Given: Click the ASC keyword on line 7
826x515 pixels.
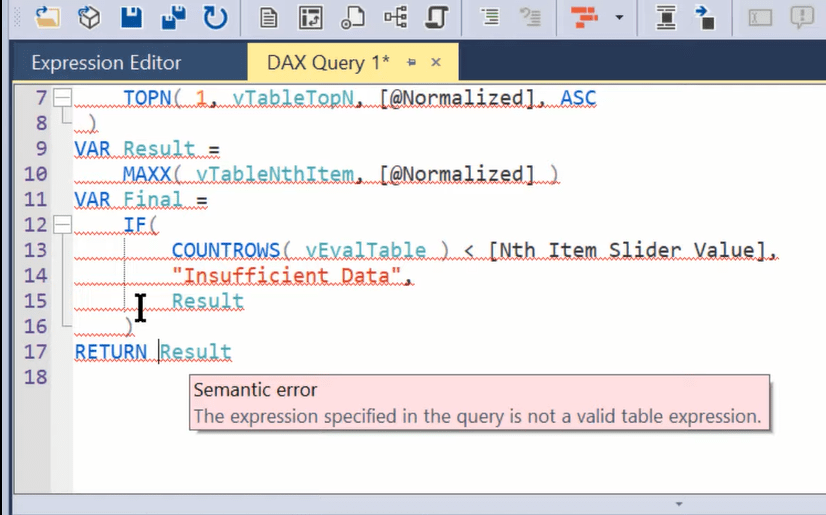Looking at the screenshot, I should pyautogui.click(x=578, y=98).
